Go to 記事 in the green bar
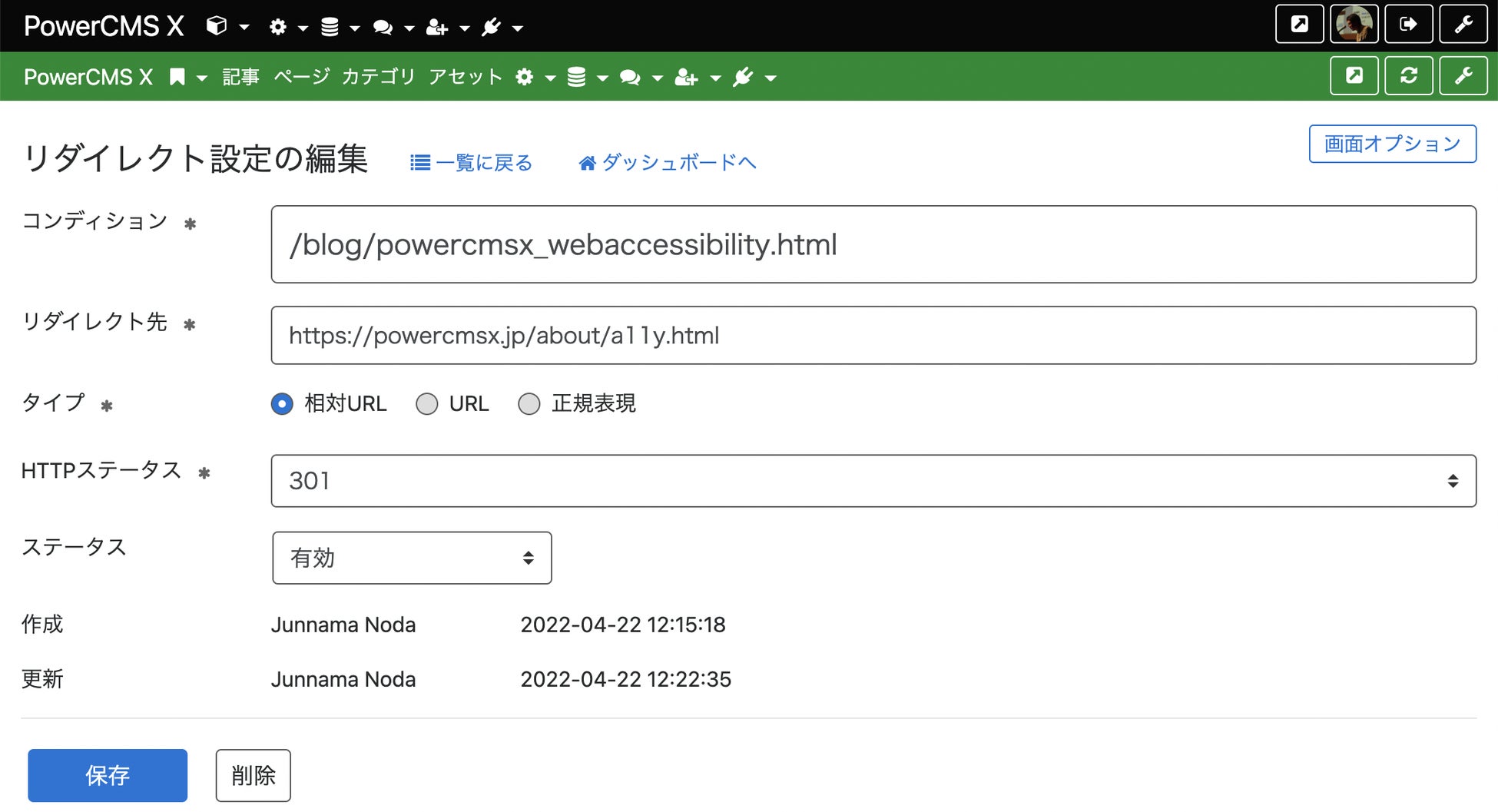 pos(240,77)
